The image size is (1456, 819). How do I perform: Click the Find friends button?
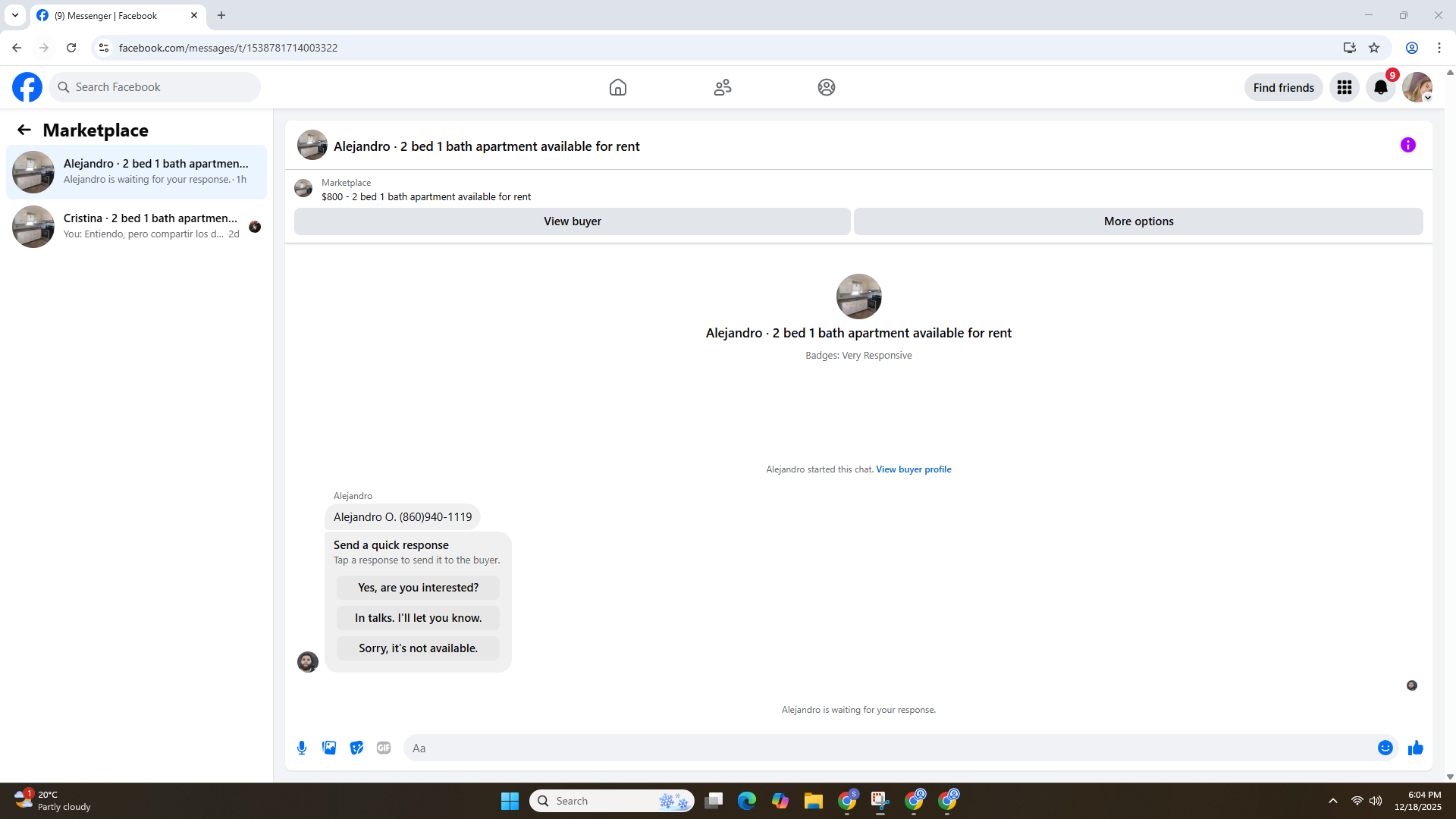click(1284, 87)
